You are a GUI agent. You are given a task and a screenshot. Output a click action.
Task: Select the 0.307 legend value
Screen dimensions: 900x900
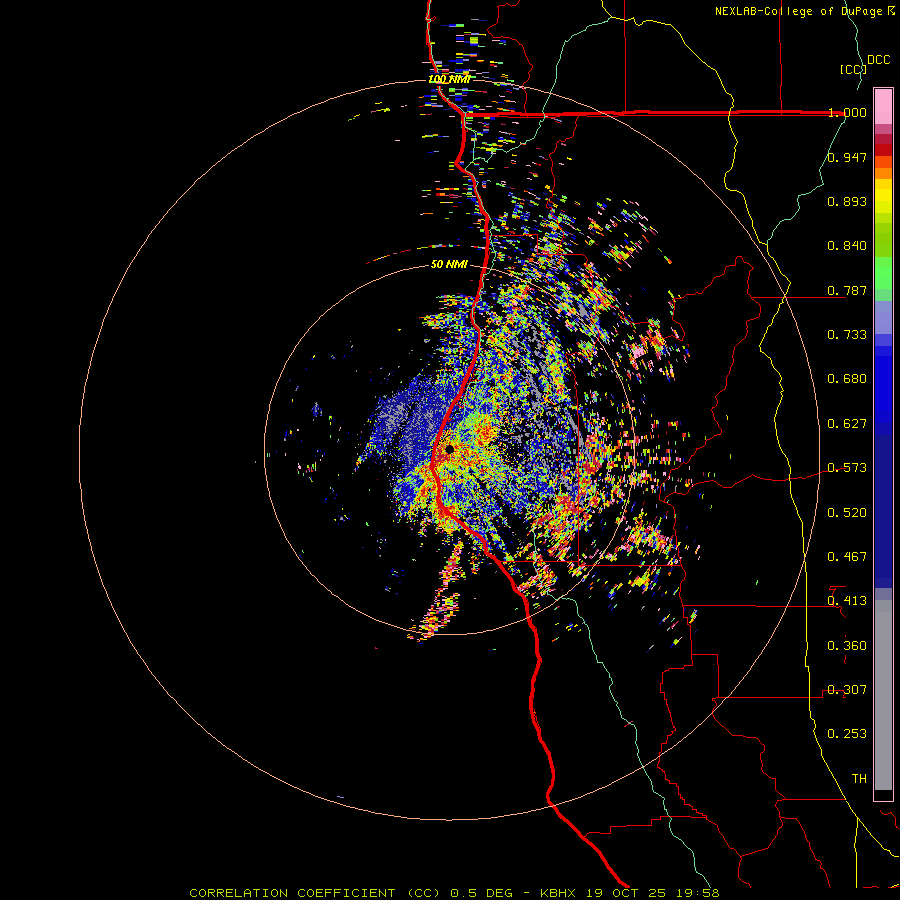tap(847, 690)
